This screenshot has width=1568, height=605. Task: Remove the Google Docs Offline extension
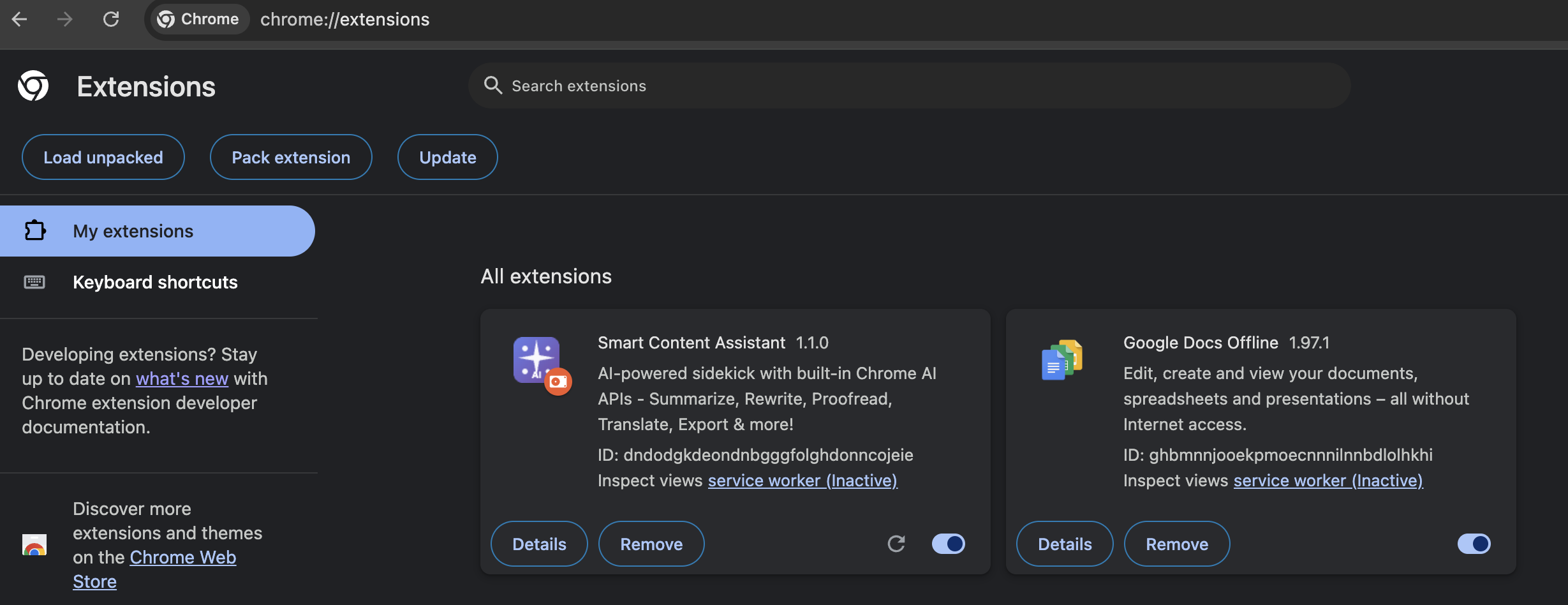(x=1177, y=544)
